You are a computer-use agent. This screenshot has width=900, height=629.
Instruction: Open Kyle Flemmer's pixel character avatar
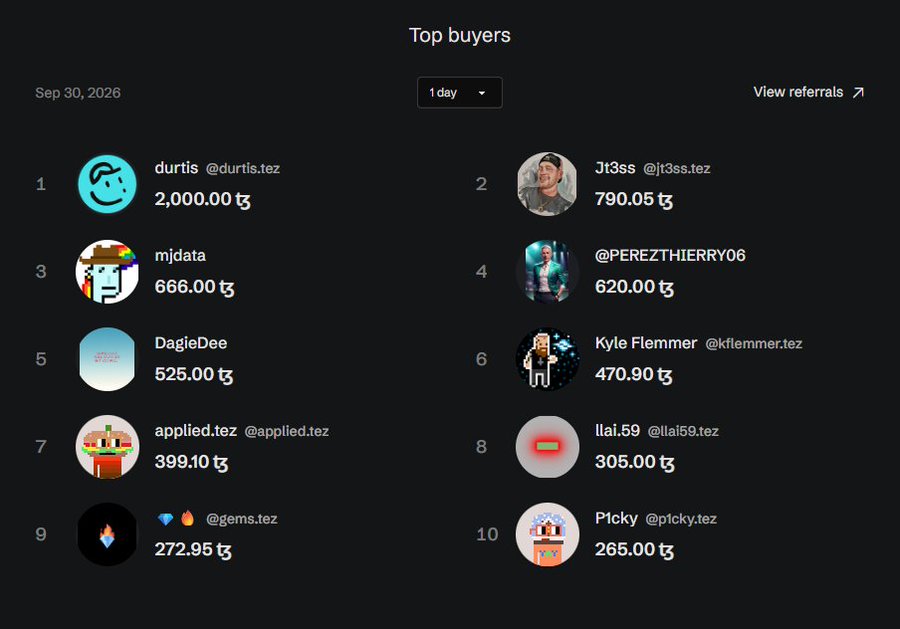(548, 359)
